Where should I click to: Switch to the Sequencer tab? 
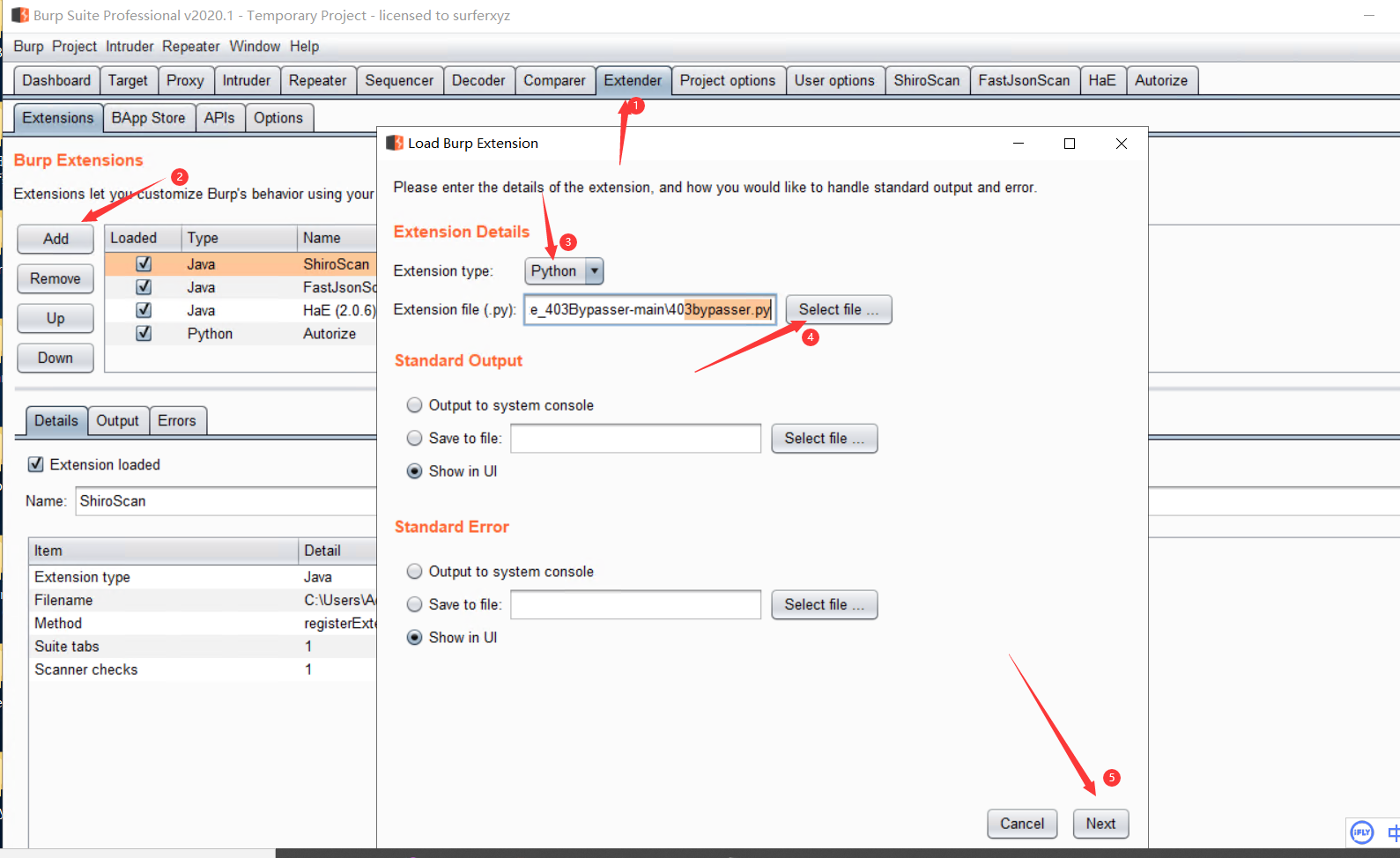(399, 80)
